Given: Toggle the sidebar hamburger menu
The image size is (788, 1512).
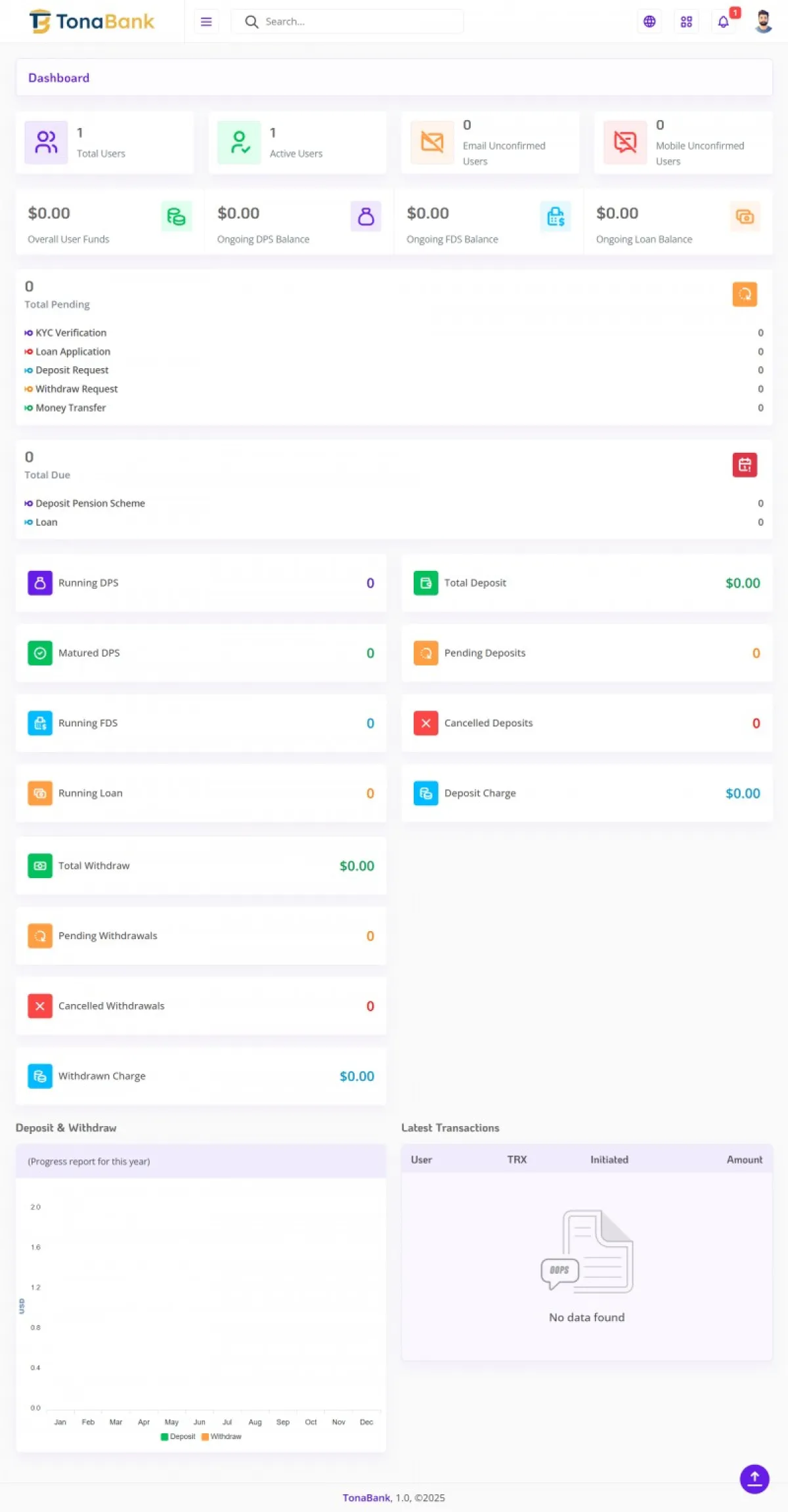Looking at the screenshot, I should coord(206,22).
